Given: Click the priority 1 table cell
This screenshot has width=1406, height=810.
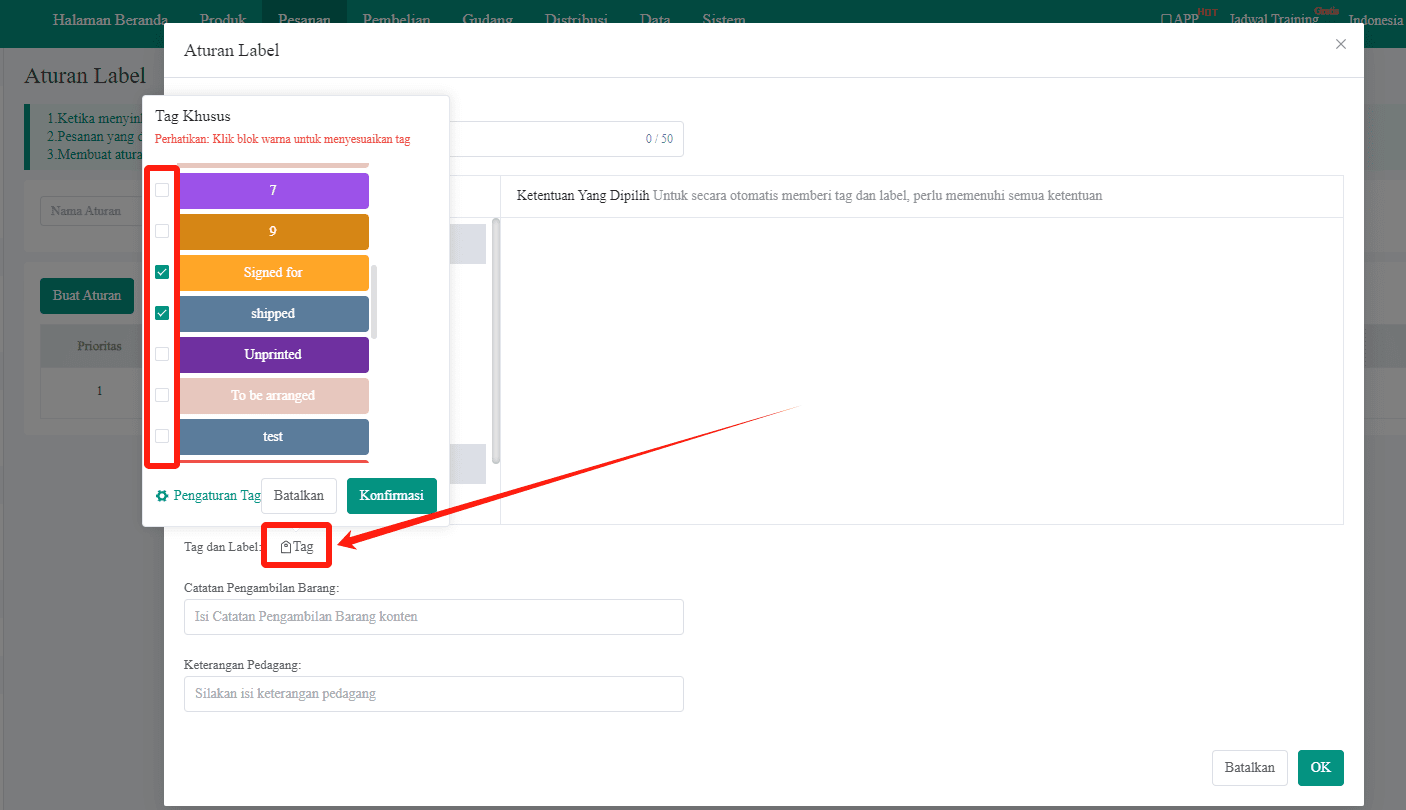Looking at the screenshot, I should coord(100,391).
